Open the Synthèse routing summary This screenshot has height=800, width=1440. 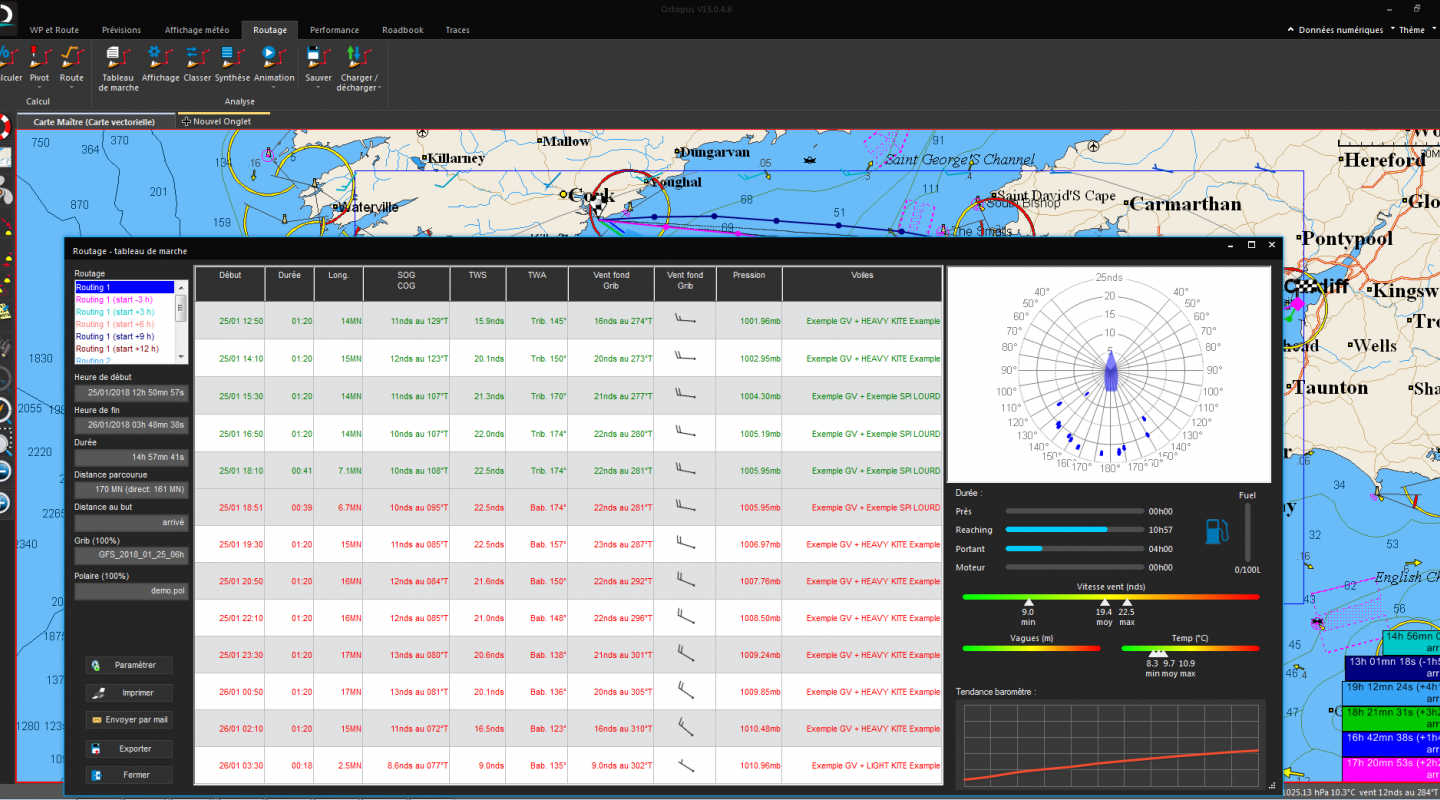pos(232,62)
